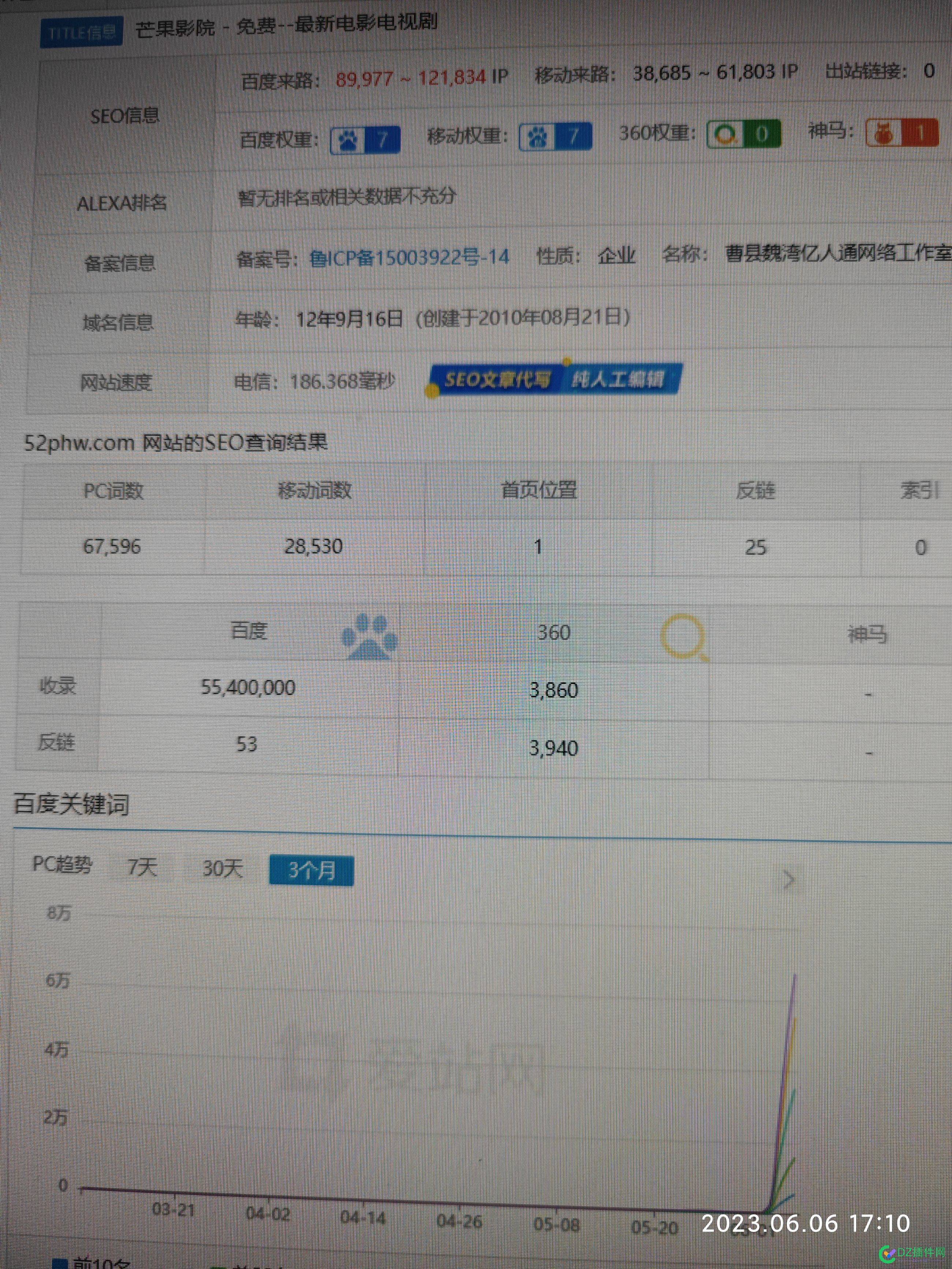Click the 360 weight green badge

point(744,134)
